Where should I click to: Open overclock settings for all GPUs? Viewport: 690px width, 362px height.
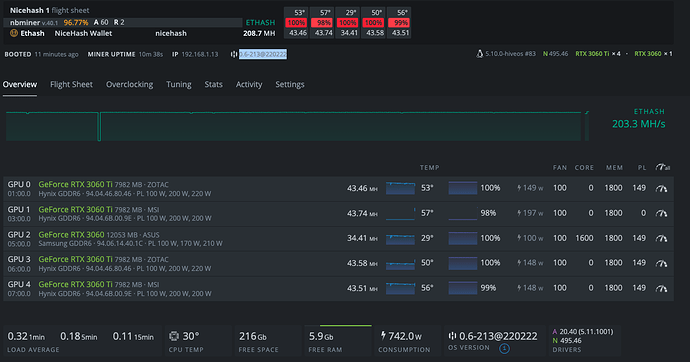[x=662, y=167]
